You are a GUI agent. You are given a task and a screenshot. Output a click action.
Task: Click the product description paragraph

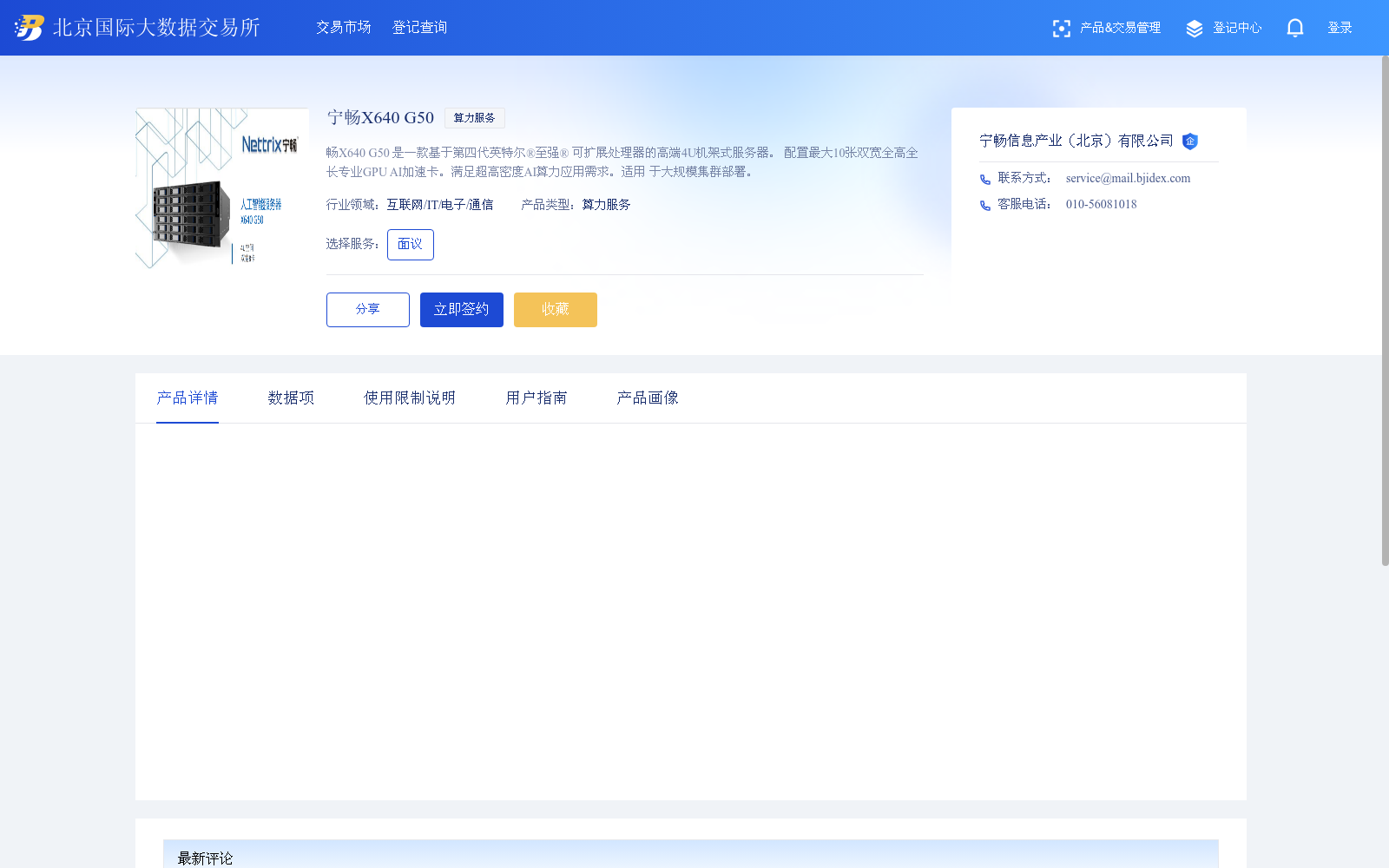pos(622,162)
